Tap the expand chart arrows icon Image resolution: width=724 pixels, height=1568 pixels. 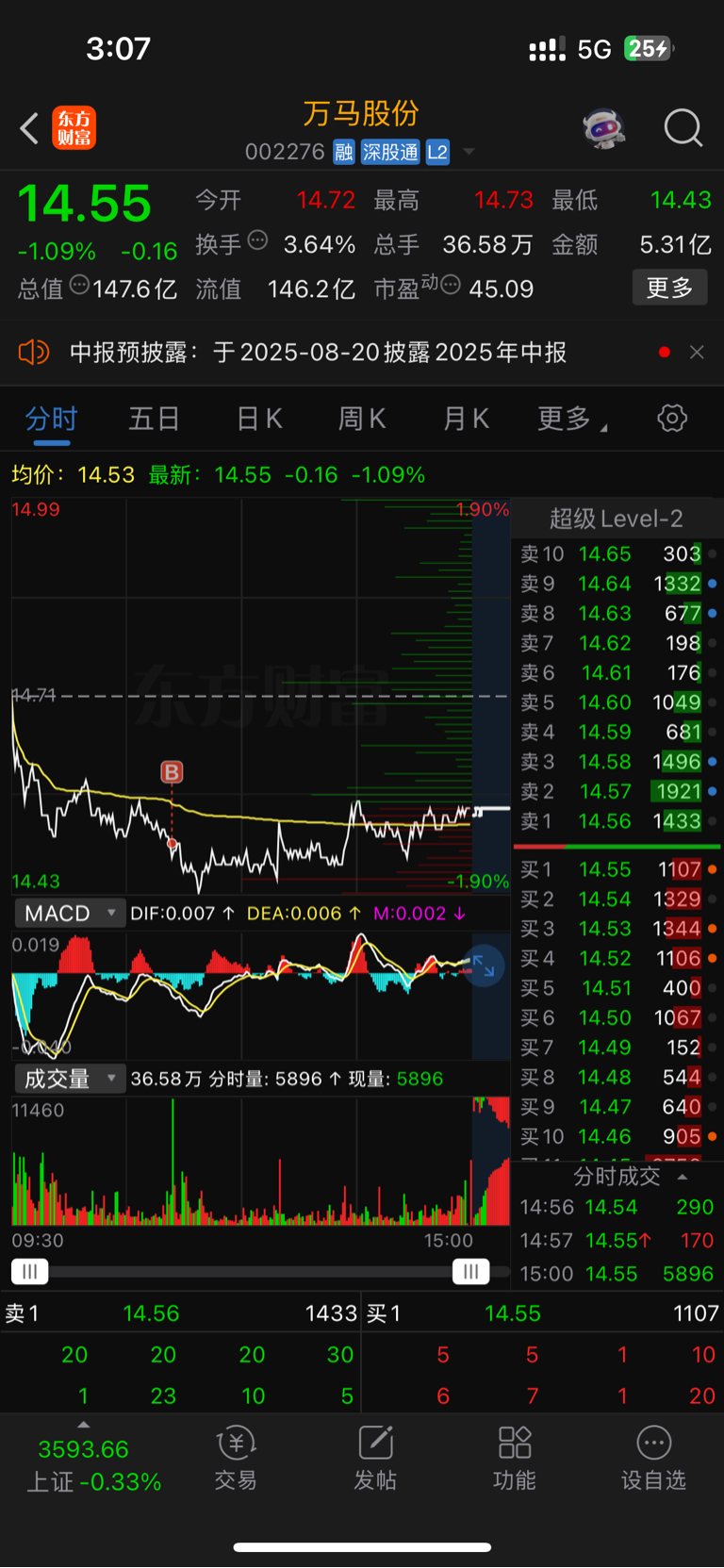[484, 966]
